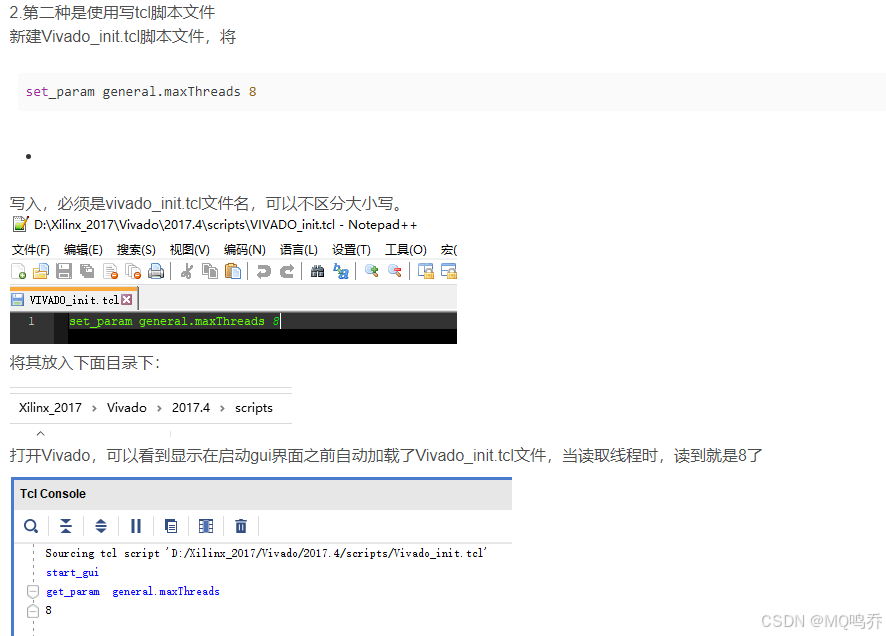Cut text using the scissors icon
Screen dimensions: 886x636
[x=185, y=271]
